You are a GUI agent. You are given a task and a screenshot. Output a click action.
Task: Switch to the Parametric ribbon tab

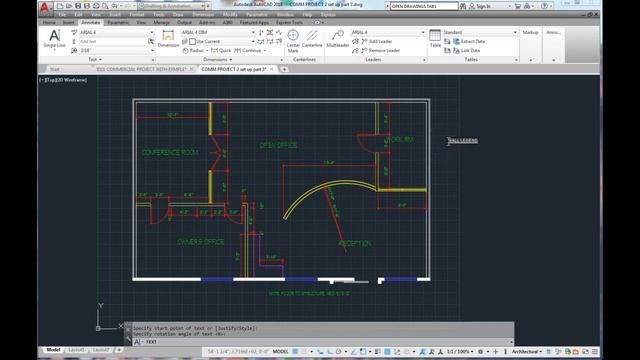pyautogui.click(x=118, y=22)
